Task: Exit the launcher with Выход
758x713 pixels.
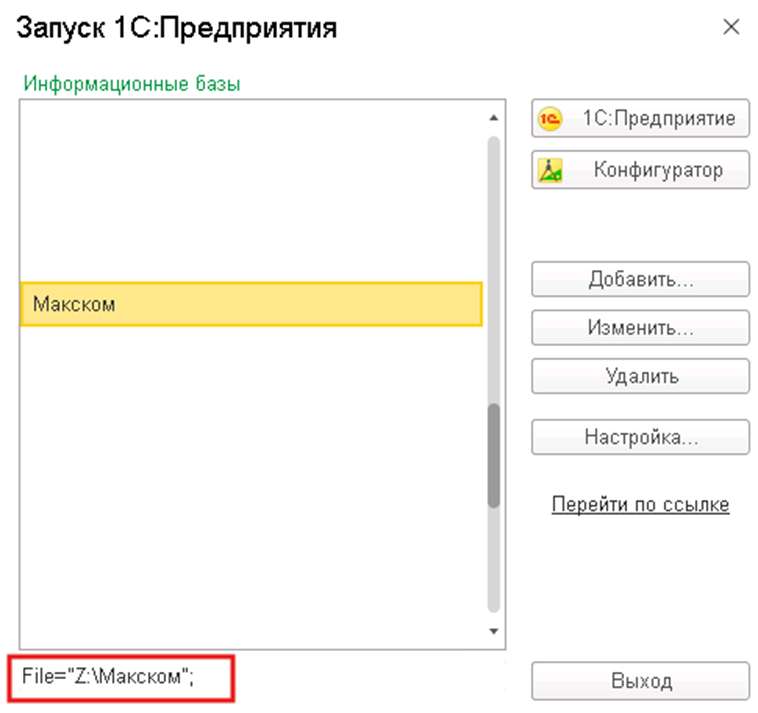Action: pyautogui.click(x=640, y=681)
